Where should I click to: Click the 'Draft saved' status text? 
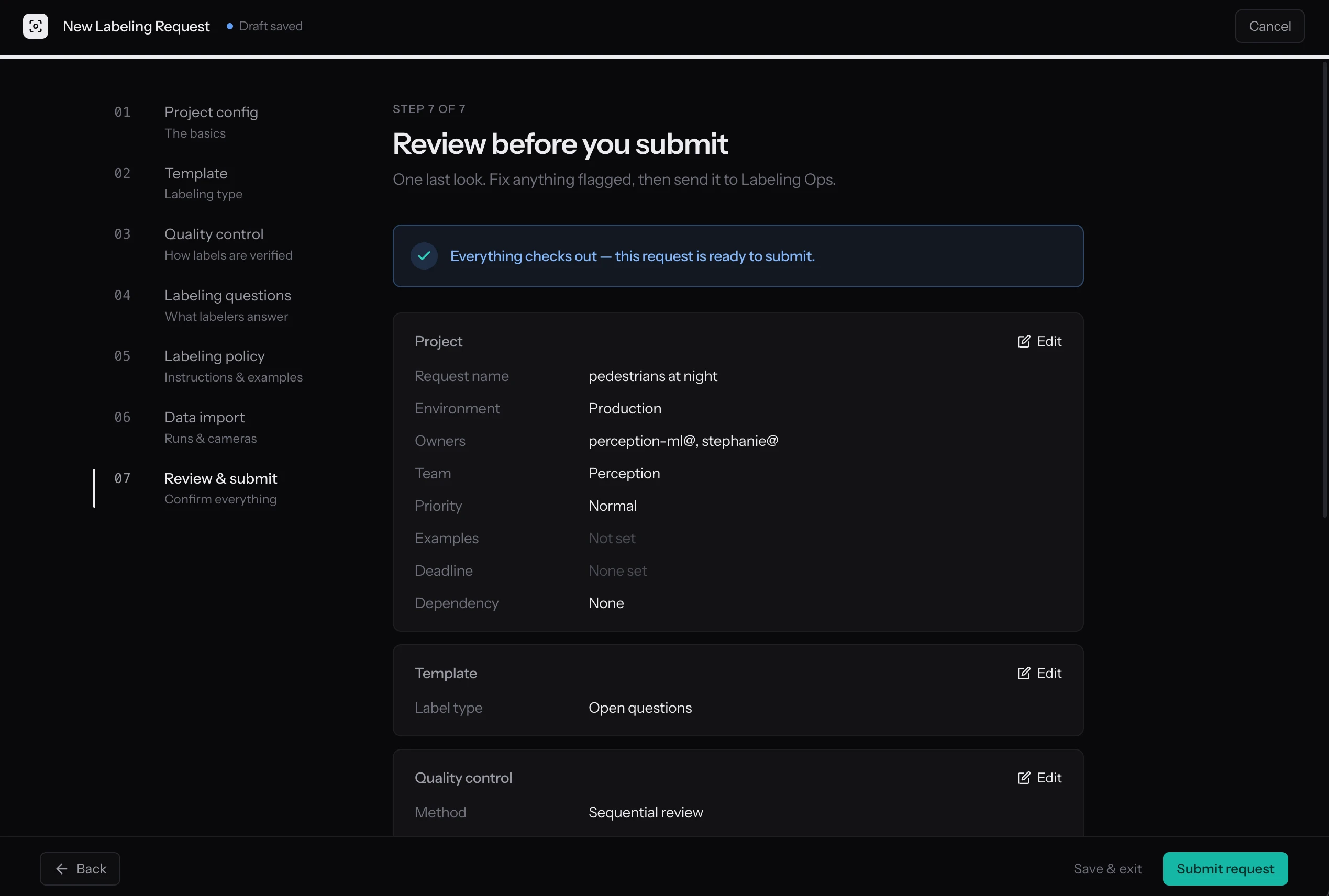click(271, 26)
